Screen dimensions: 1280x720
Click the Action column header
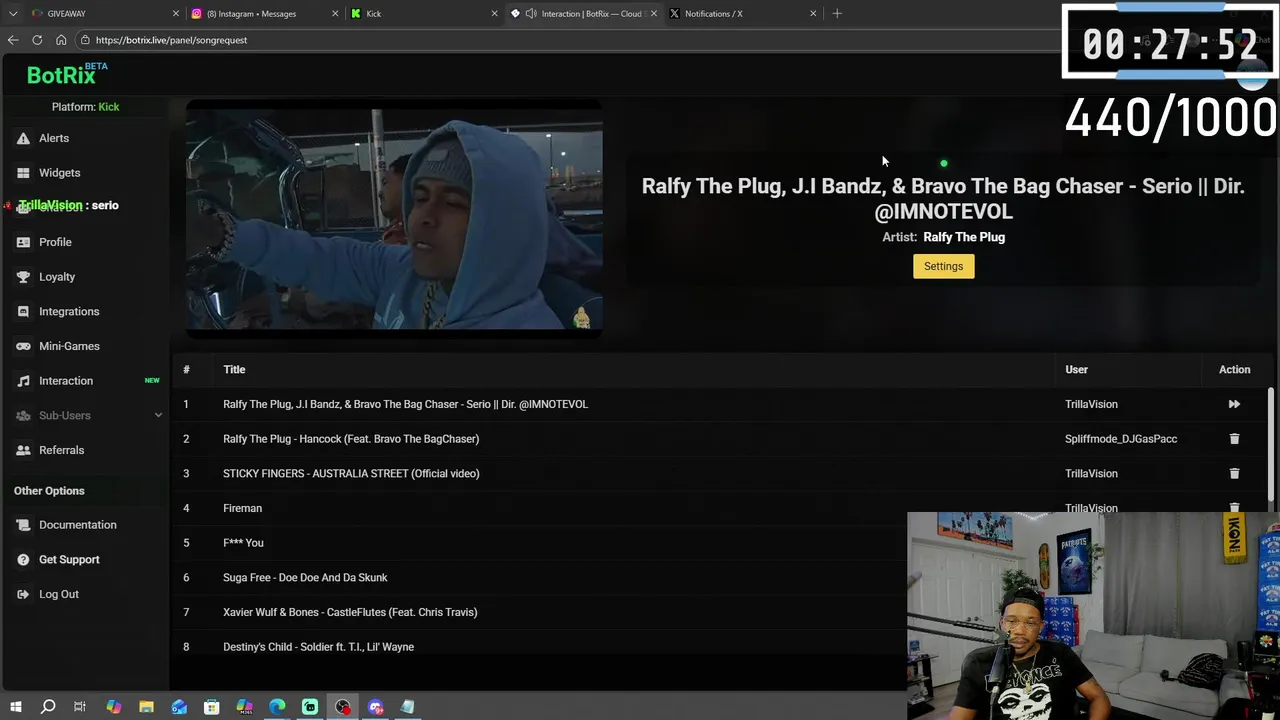pos(1234,370)
